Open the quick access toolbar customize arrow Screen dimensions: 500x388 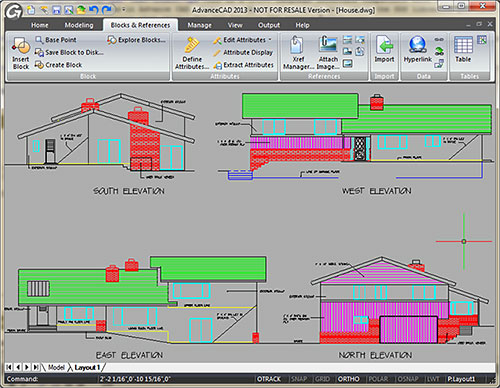pos(123,10)
